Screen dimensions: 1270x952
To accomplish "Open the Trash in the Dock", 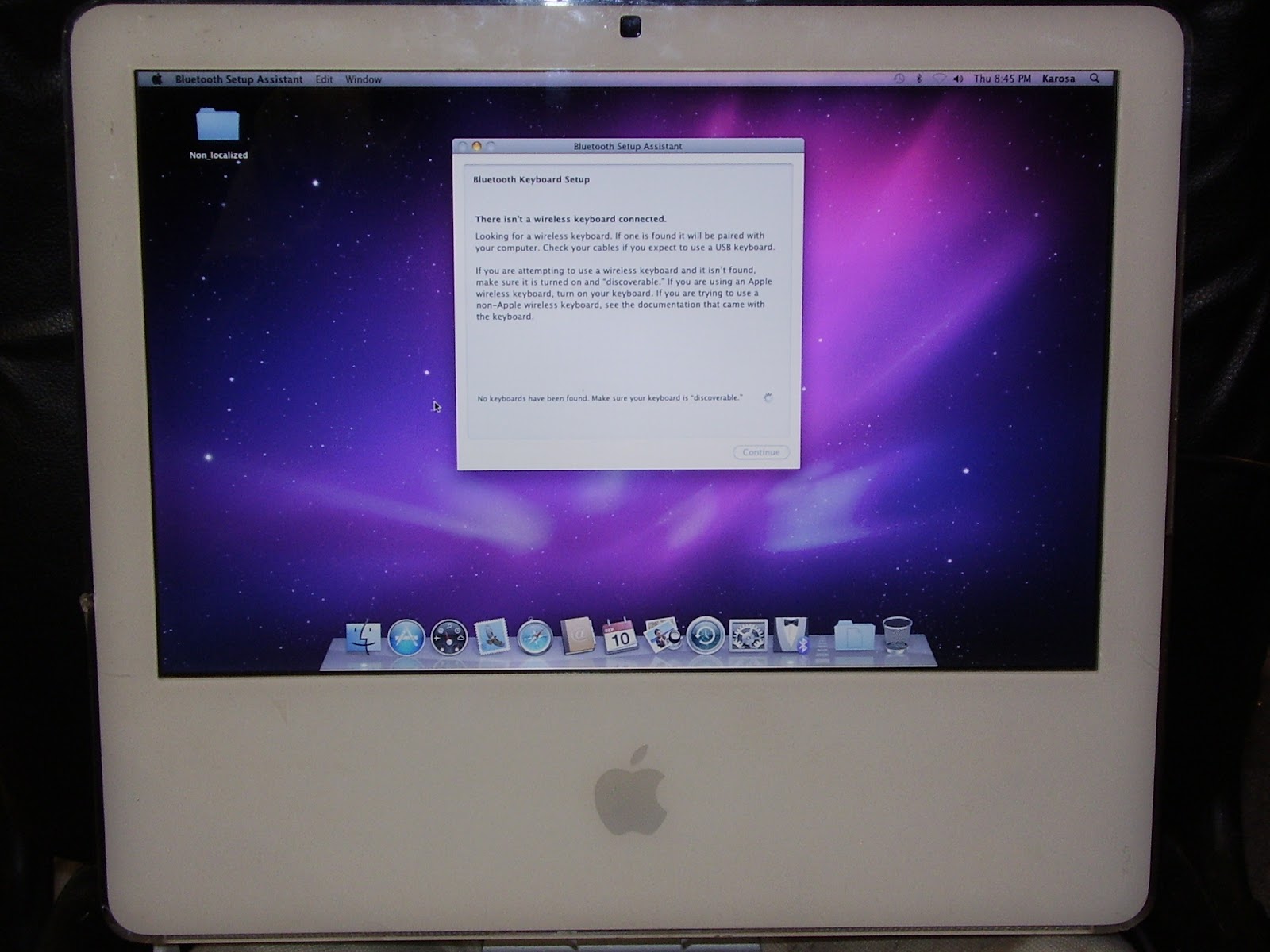I will coord(897,634).
